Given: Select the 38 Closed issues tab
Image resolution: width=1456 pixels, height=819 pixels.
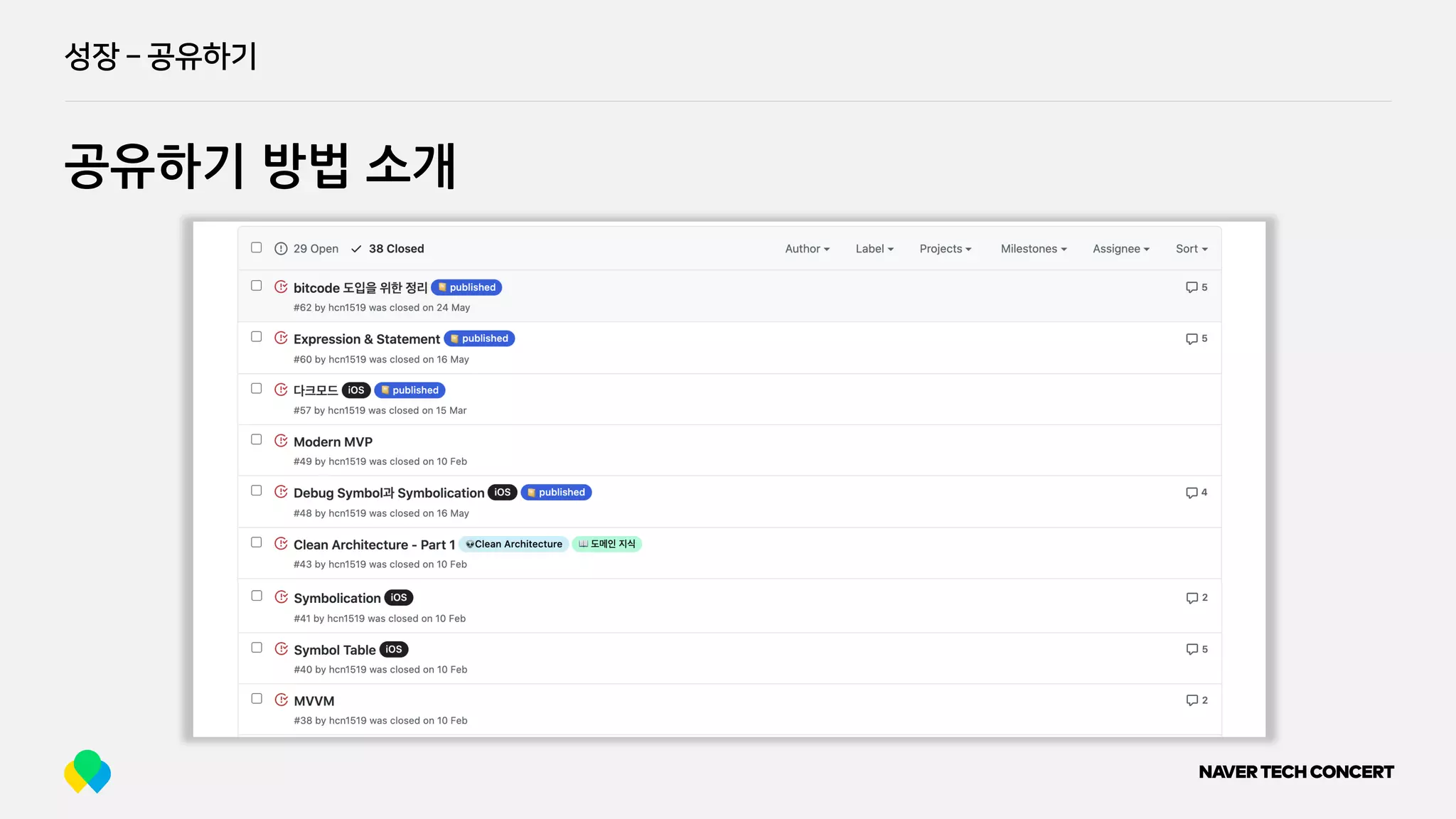Looking at the screenshot, I should click(395, 249).
